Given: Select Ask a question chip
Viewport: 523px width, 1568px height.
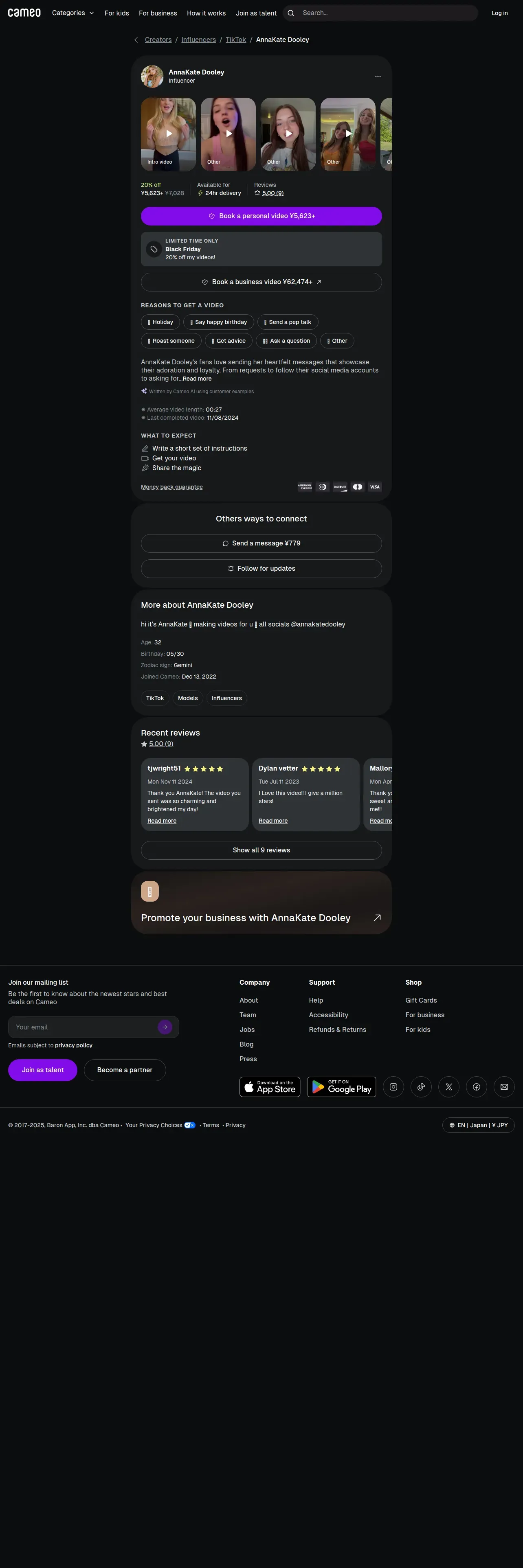Looking at the screenshot, I should (286, 341).
